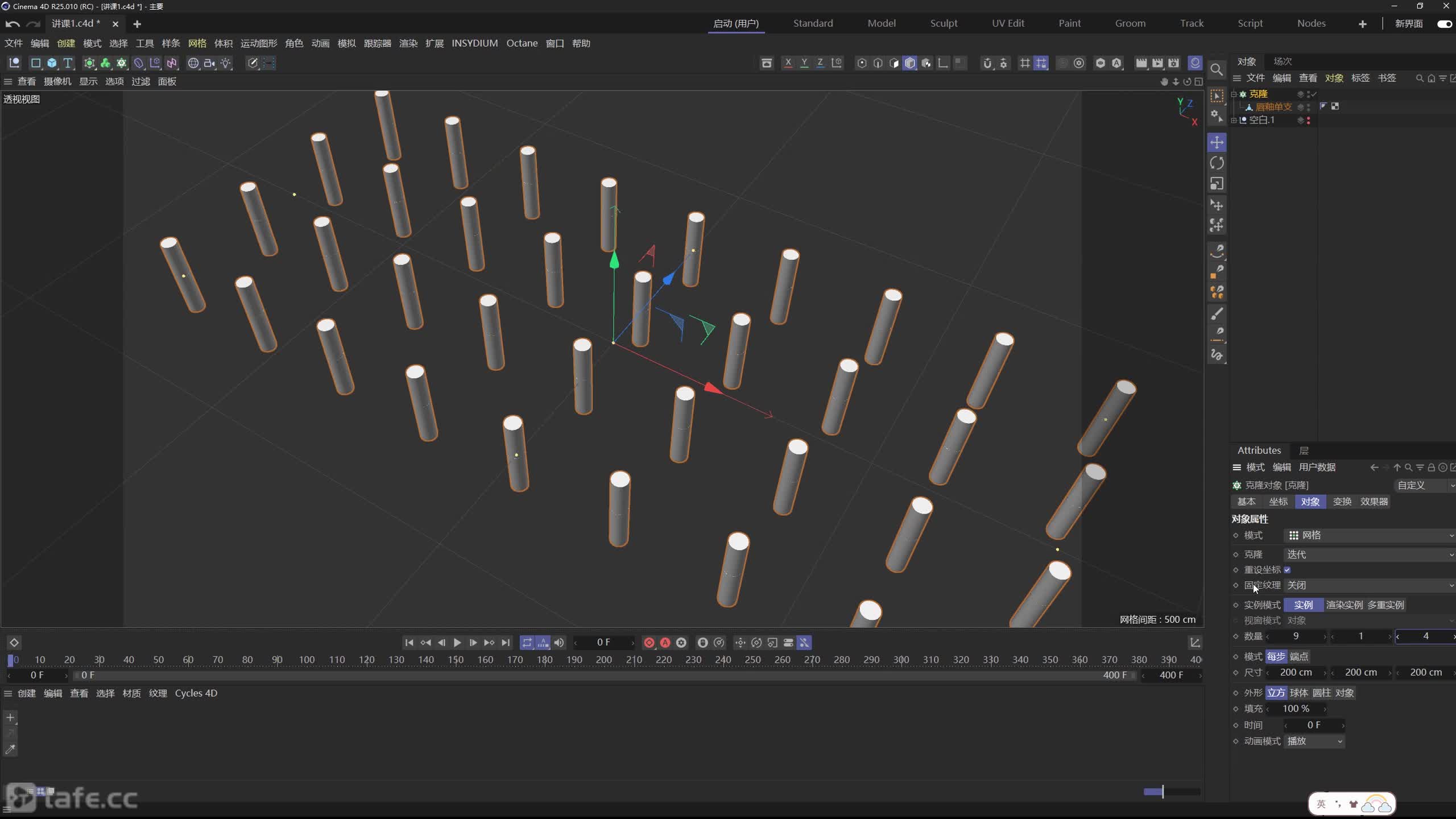Screen dimensions: 1456x819
Task: Click the magnifier search icon above tool palette
Action: [1217, 69]
